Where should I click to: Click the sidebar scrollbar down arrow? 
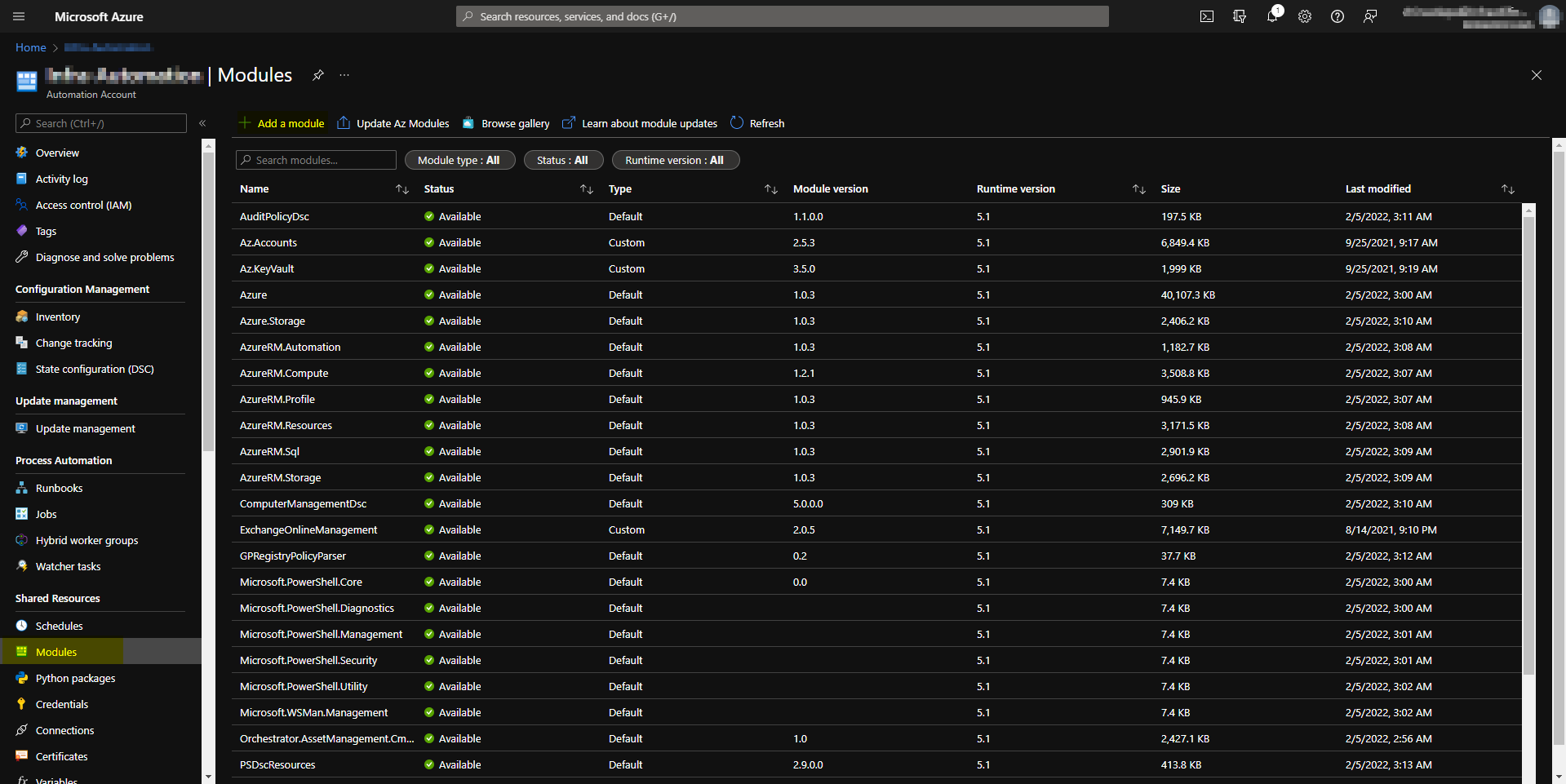coord(208,777)
